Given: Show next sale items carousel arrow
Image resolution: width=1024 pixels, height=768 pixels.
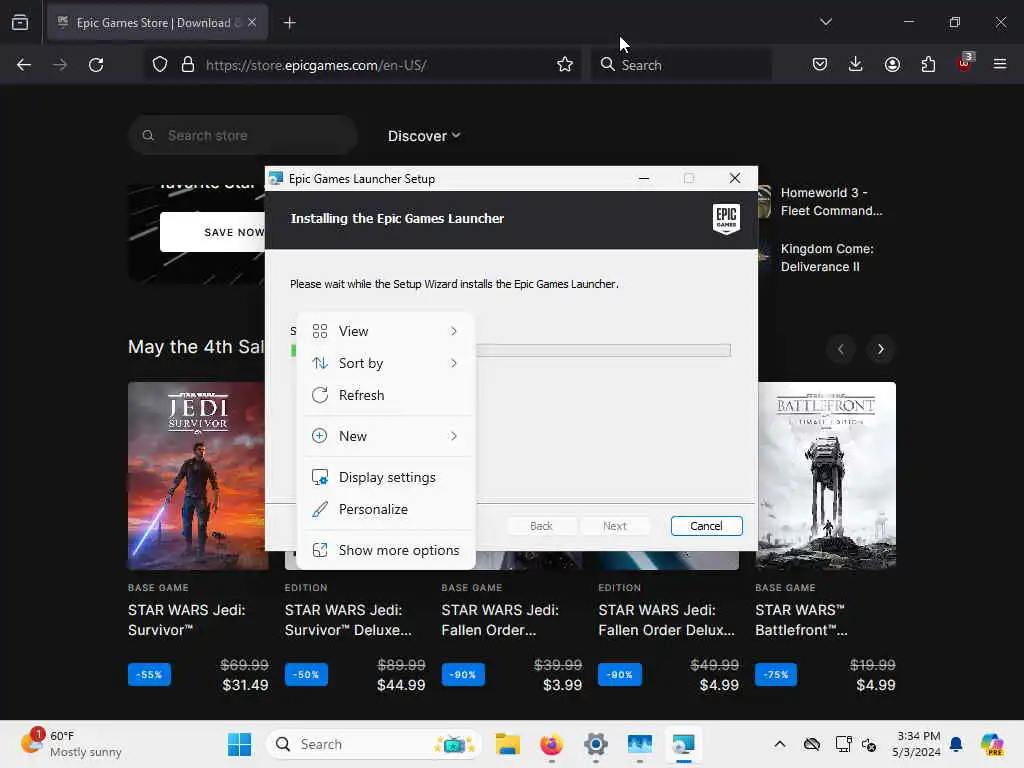Looking at the screenshot, I should (880, 349).
